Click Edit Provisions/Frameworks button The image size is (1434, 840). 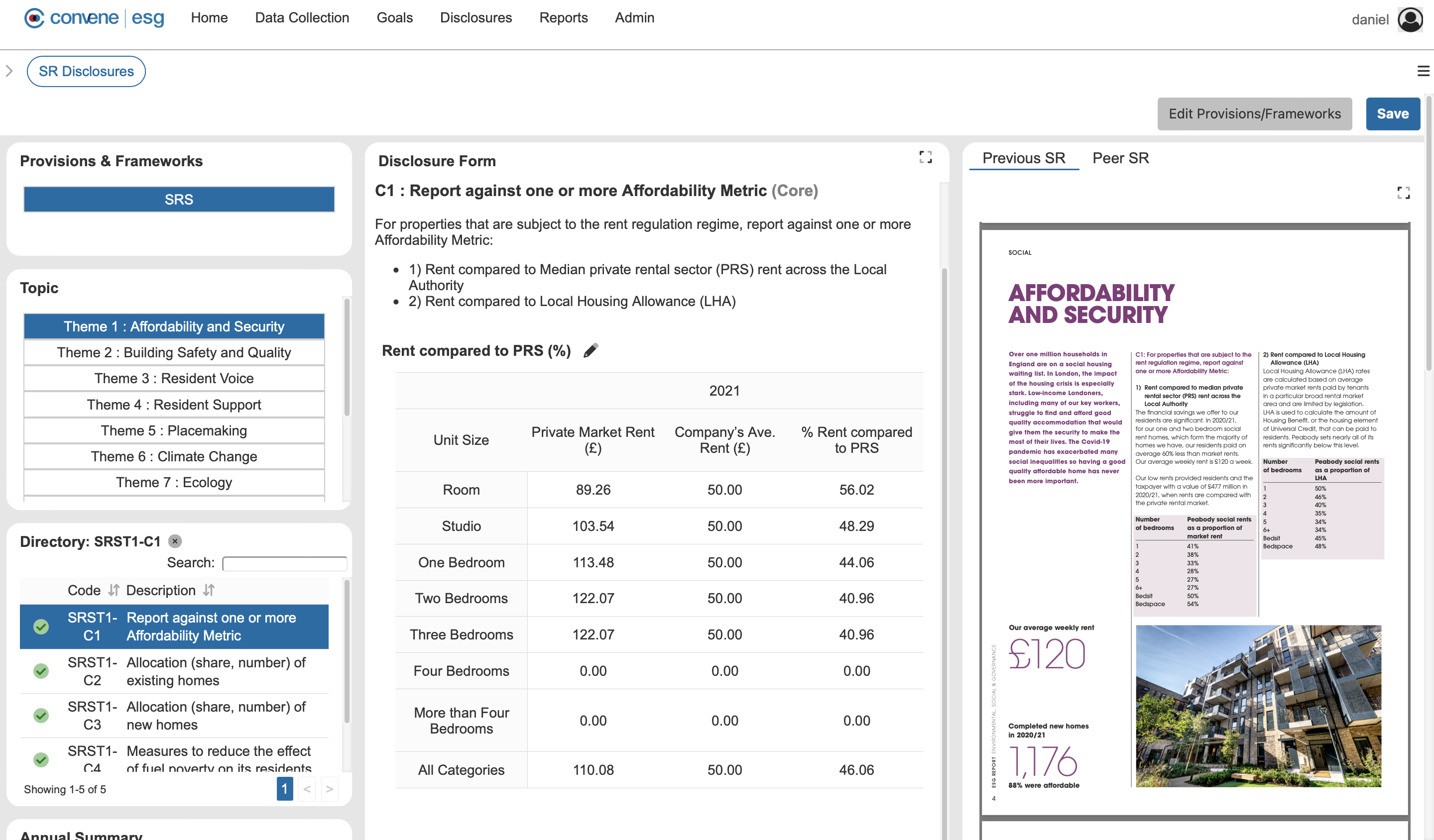pos(1254,114)
